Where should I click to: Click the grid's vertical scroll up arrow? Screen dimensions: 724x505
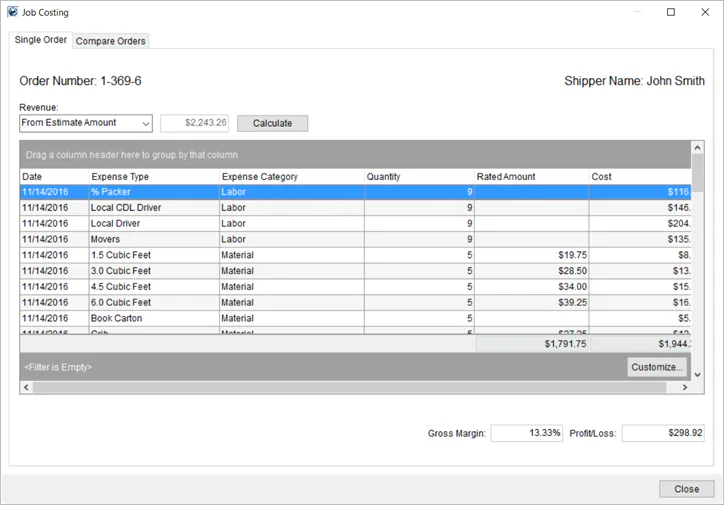click(x=698, y=148)
